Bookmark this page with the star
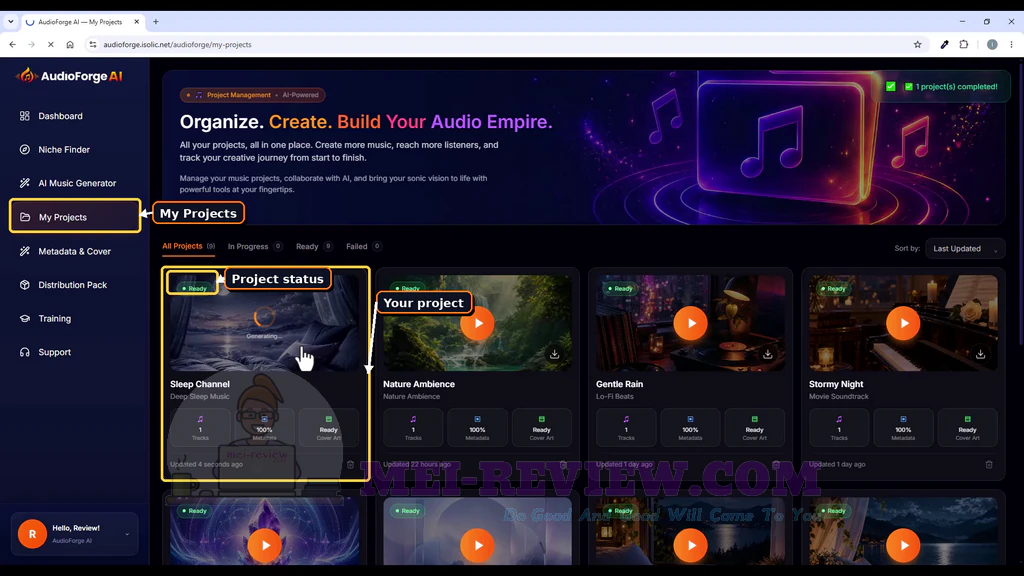The width and height of the screenshot is (1024, 576). (x=918, y=44)
